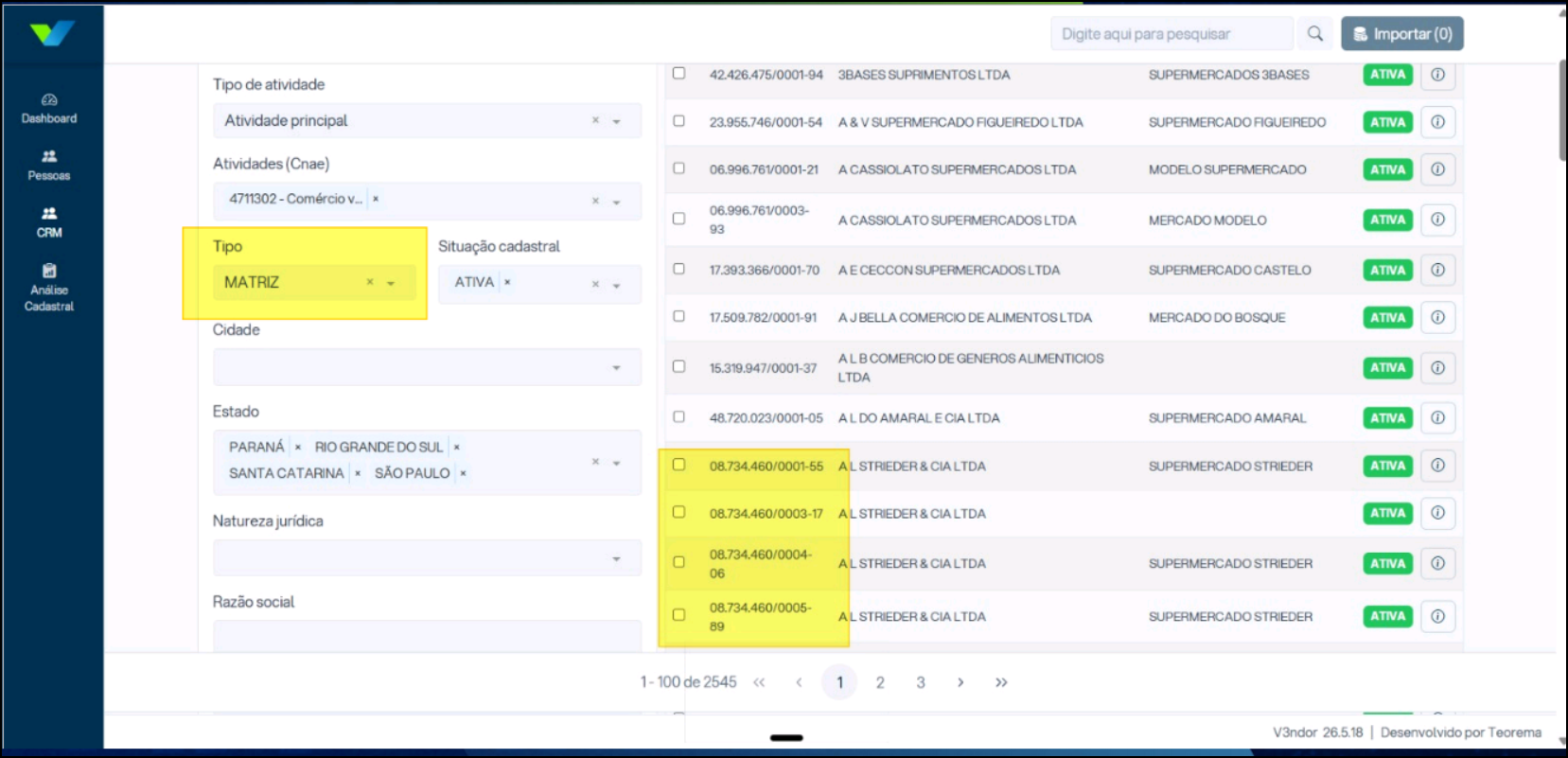Open the Tipo dropdown arrow
Screen dimensions: 1568x758
(391, 283)
